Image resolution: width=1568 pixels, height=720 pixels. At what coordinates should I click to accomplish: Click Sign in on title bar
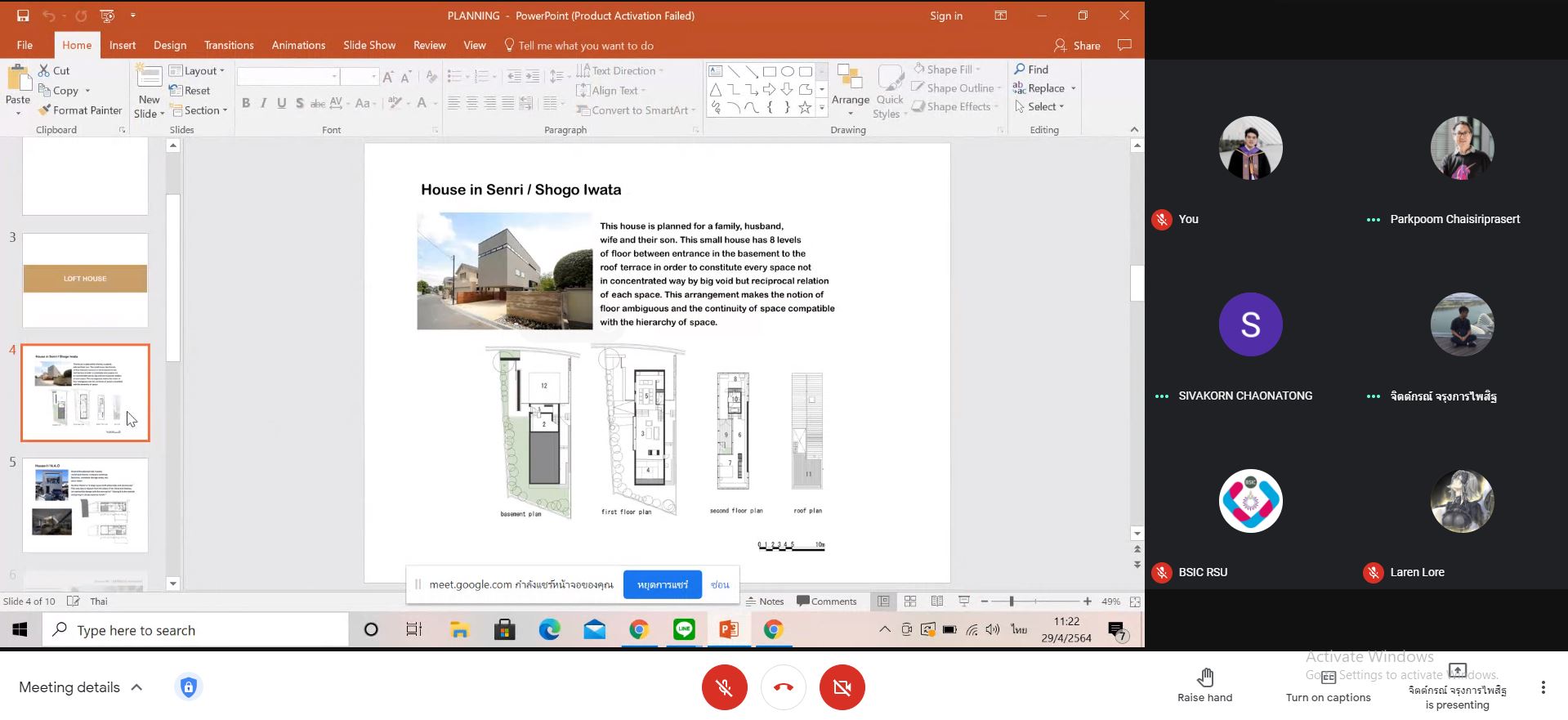coord(946,16)
